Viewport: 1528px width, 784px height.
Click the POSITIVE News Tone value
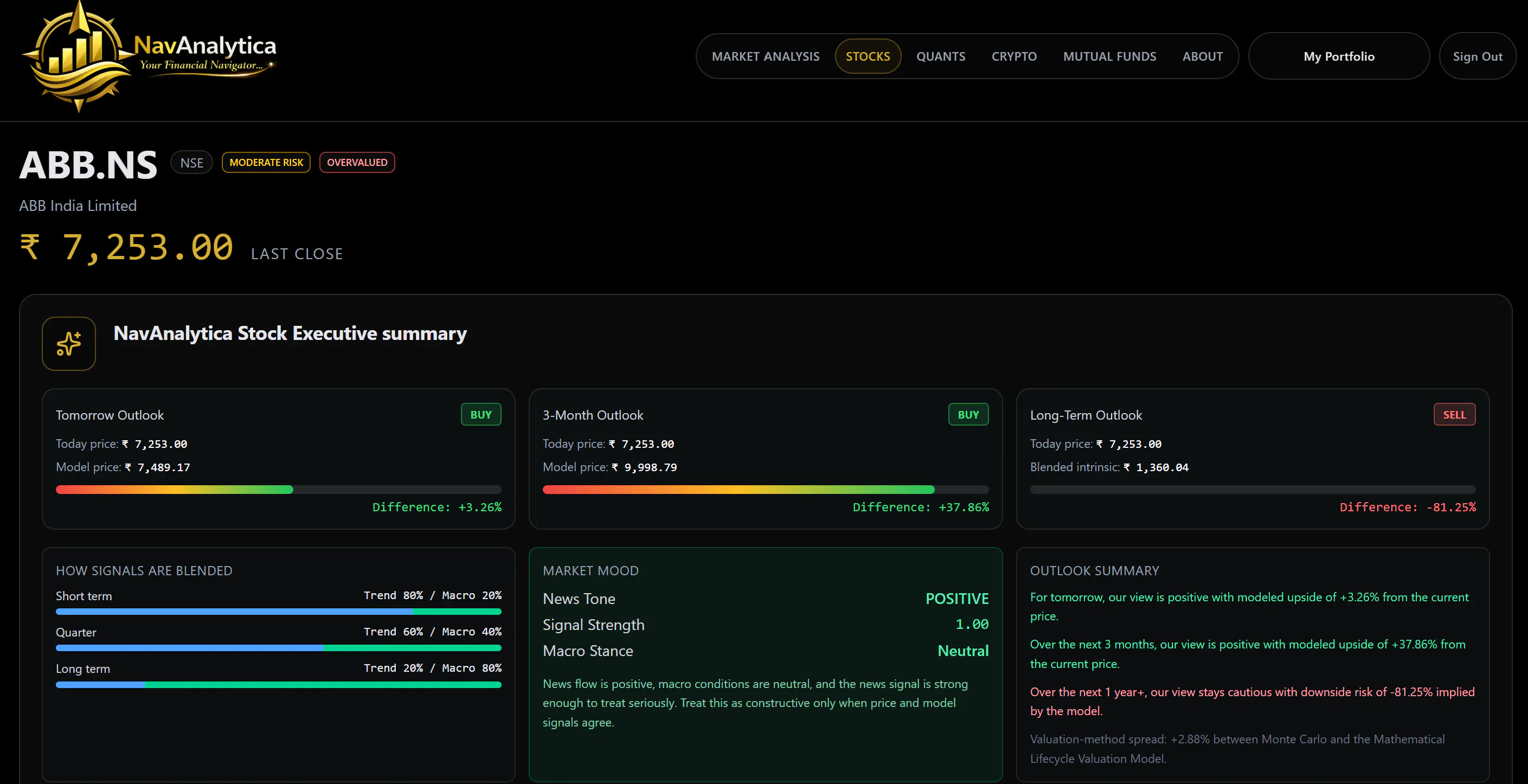[x=957, y=599]
